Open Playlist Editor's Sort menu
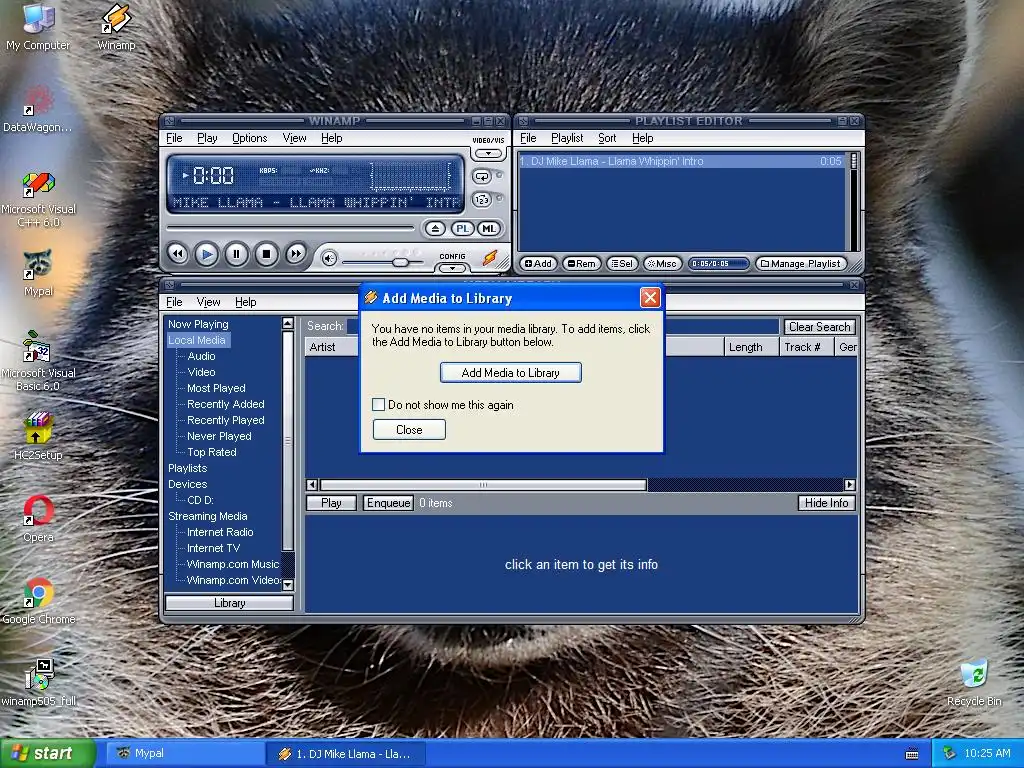The width and height of the screenshot is (1024, 768). point(607,138)
